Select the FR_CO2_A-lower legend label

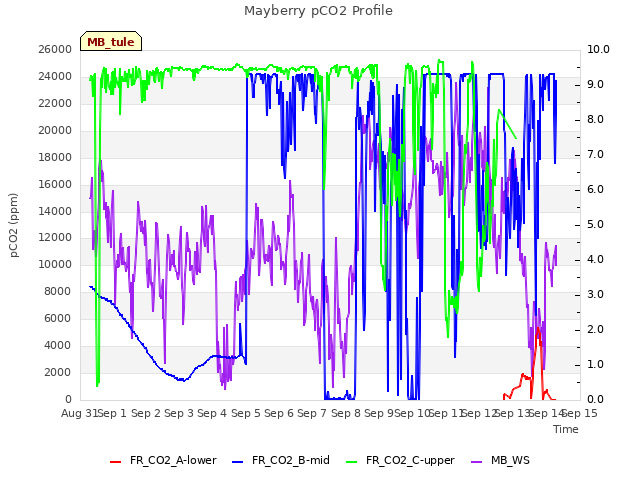point(173,460)
